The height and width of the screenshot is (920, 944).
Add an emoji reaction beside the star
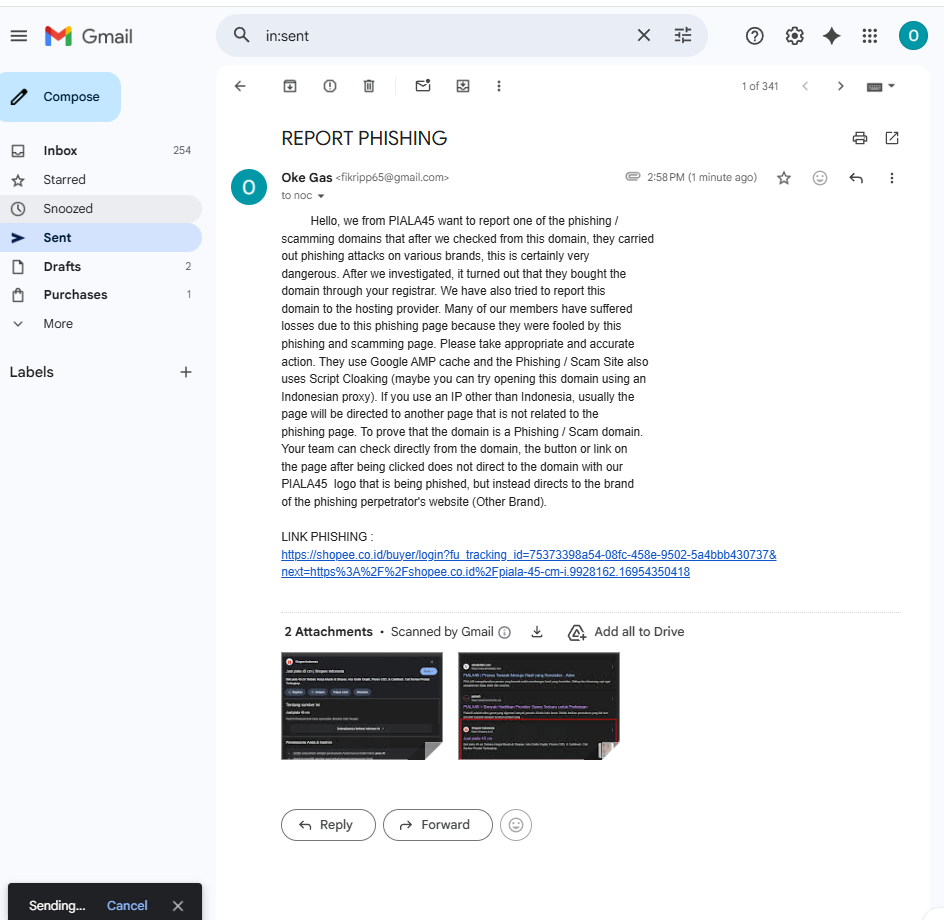[x=819, y=178]
